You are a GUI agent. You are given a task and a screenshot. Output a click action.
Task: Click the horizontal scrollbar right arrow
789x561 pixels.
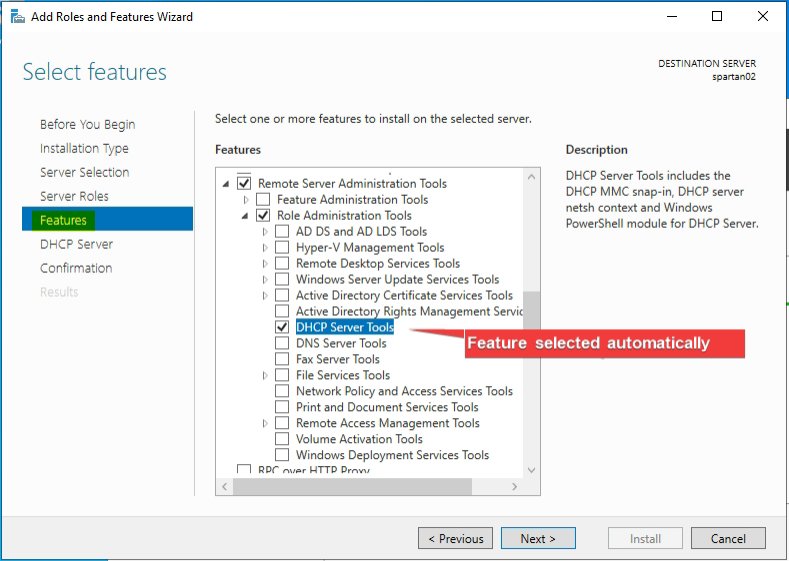pos(515,485)
